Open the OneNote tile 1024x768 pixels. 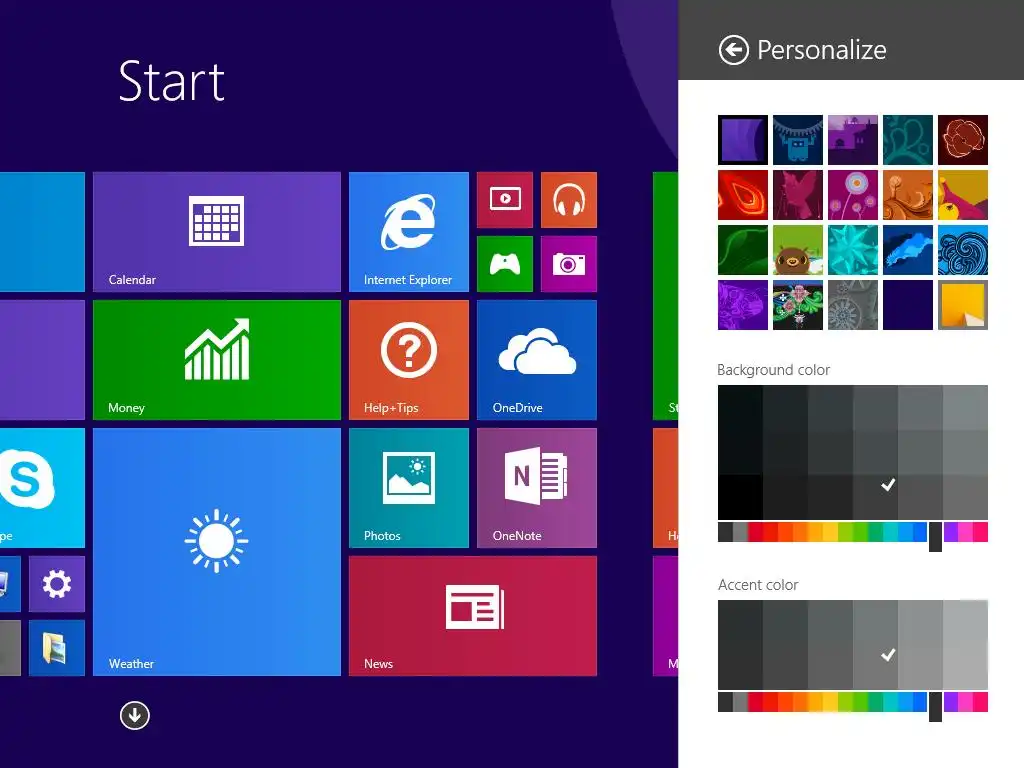(x=537, y=488)
